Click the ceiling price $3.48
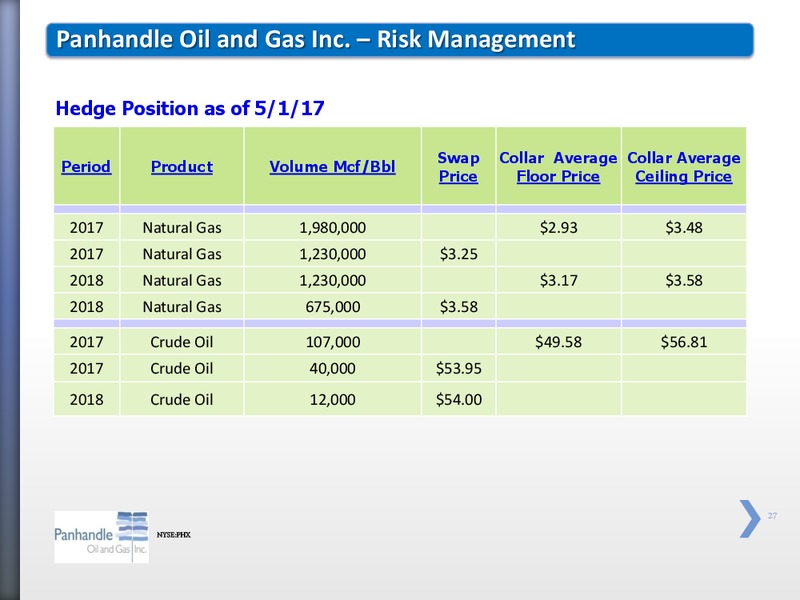This screenshot has height=600, width=800. (x=684, y=228)
